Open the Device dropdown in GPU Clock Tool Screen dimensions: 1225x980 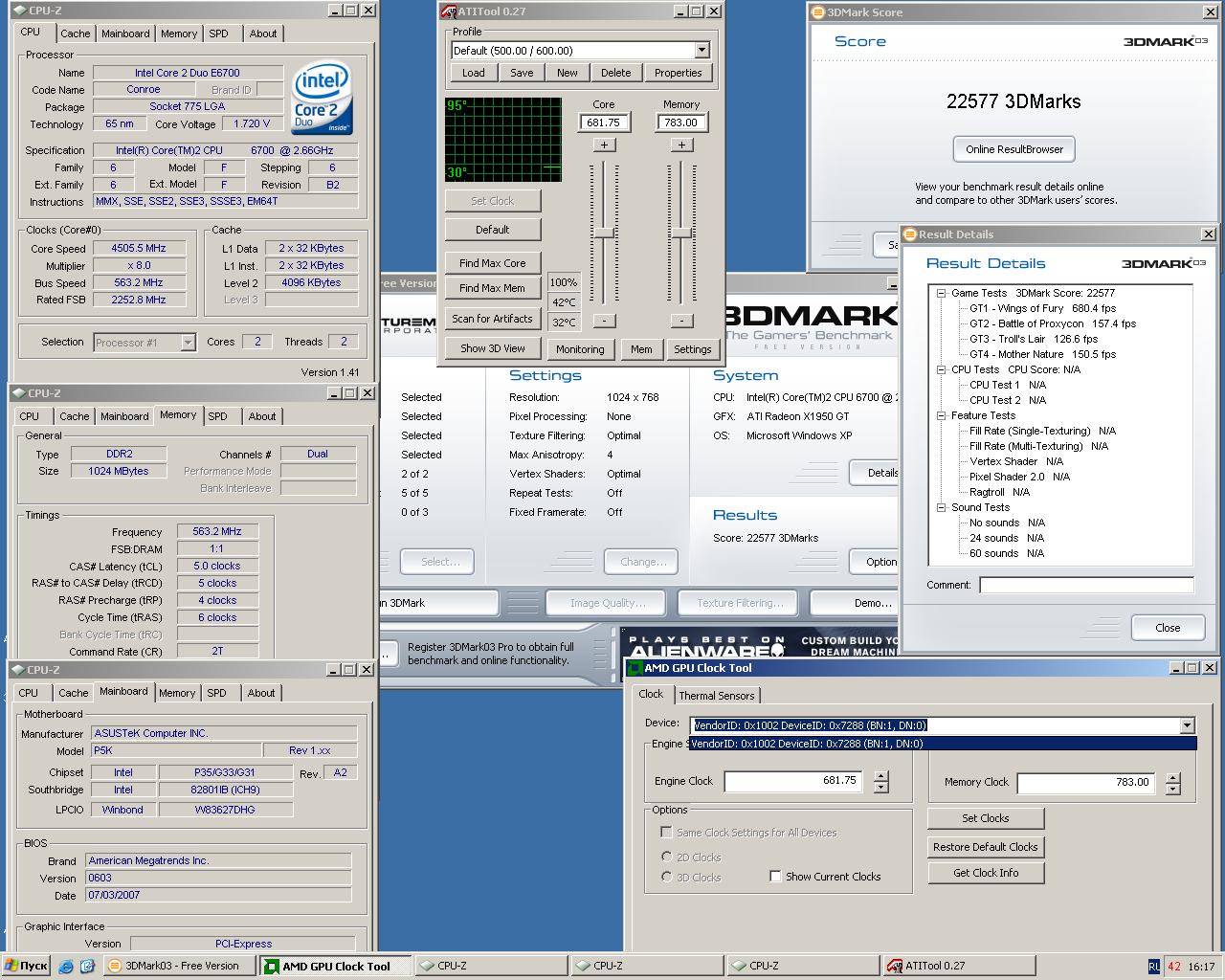1187,725
